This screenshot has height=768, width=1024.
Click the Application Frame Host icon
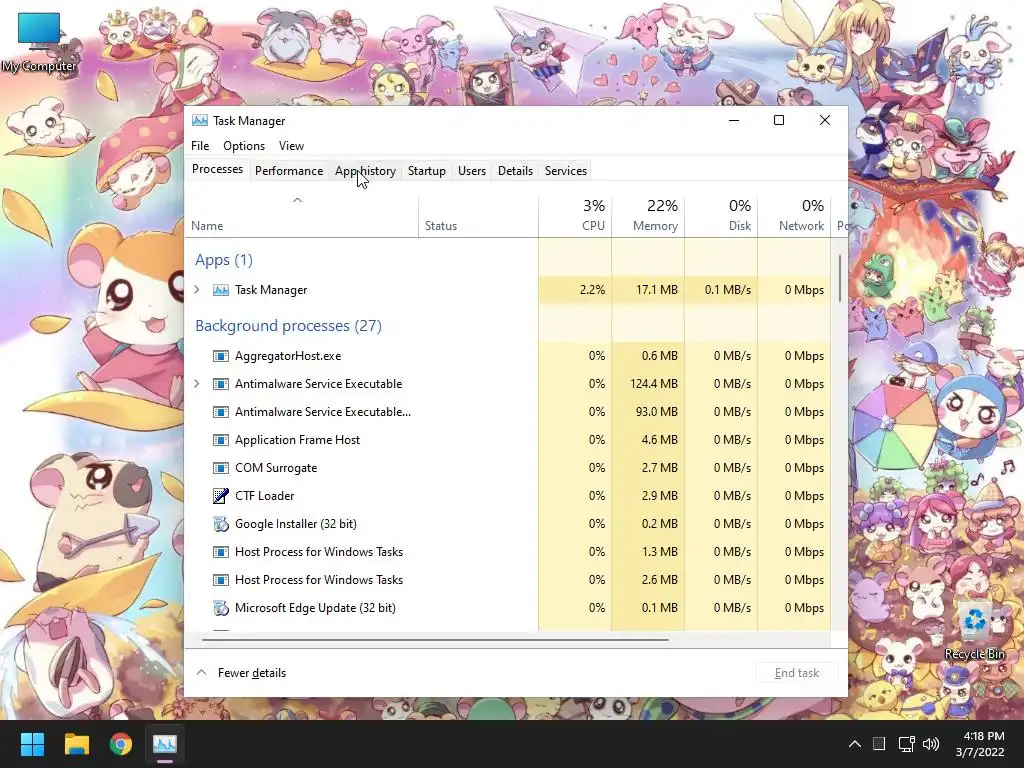(x=221, y=440)
